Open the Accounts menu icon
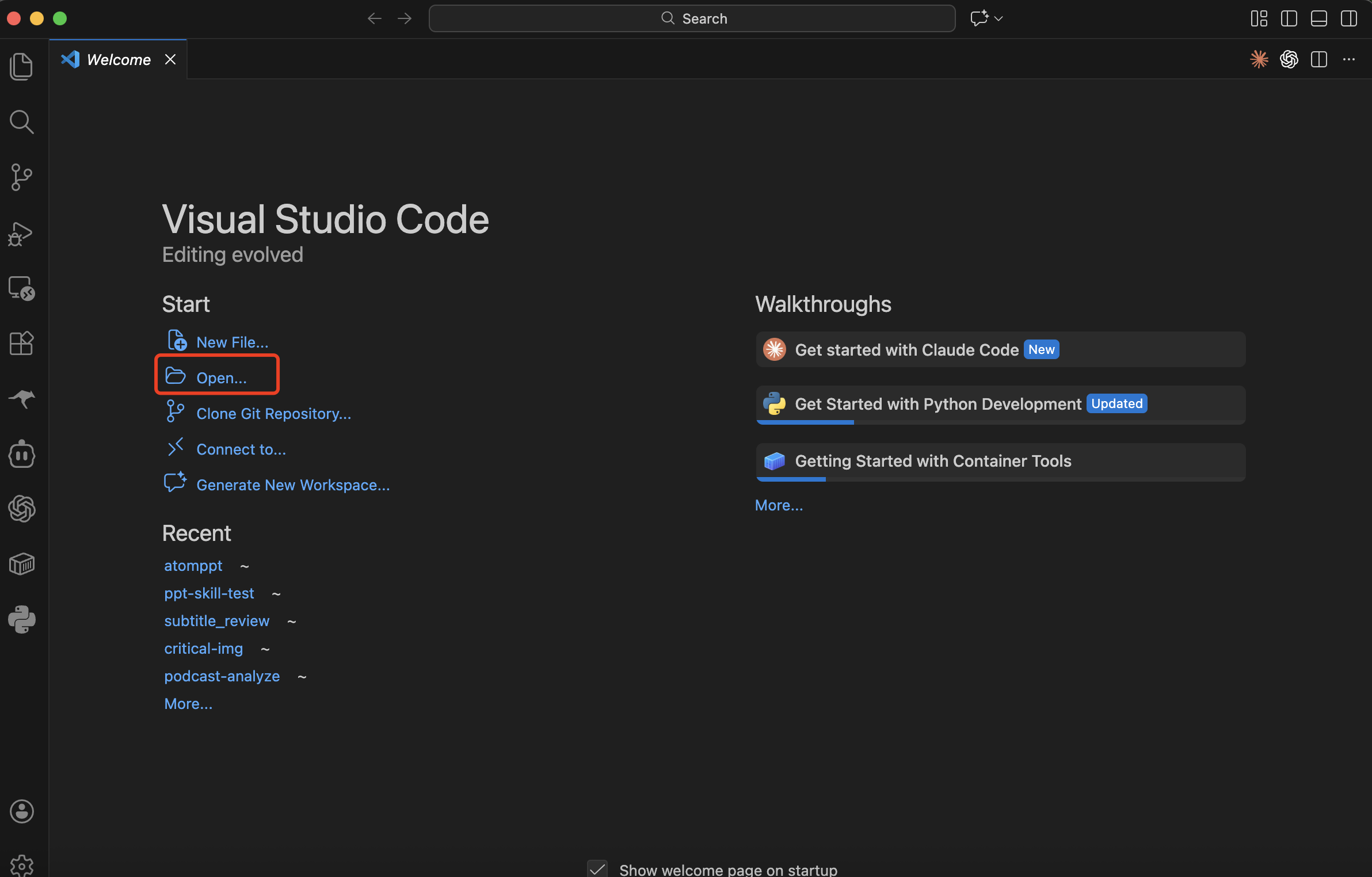 coord(22,811)
